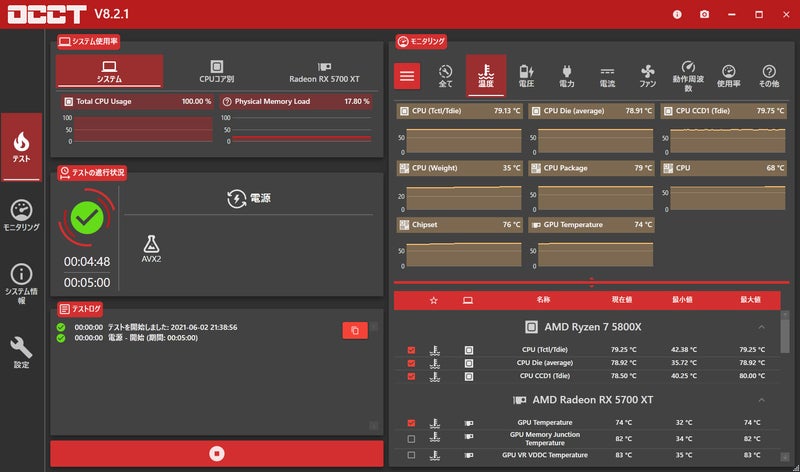The image size is (800, 472).
Task: Open the monitoring hamburger menu button
Action: [407, 75]
